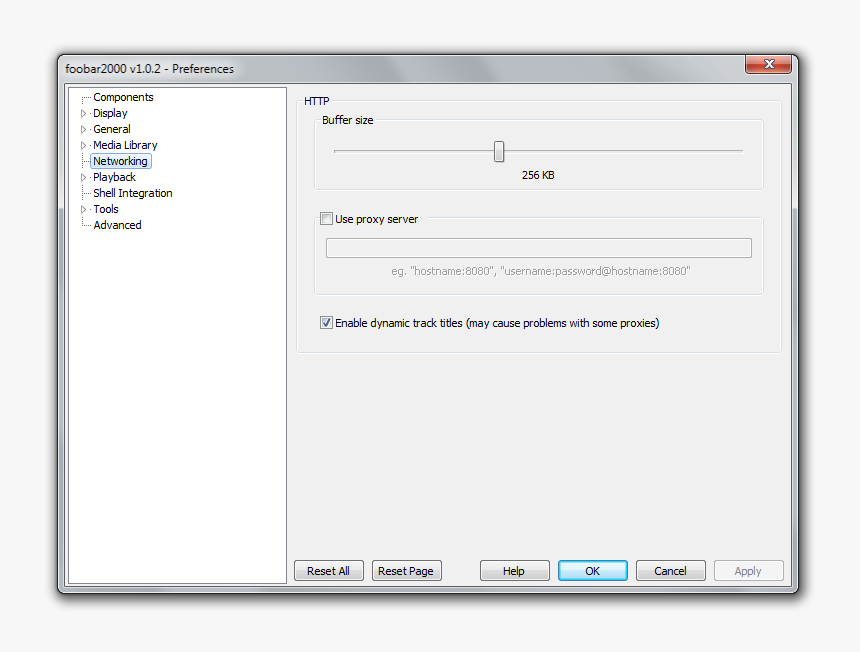This screenshot has height=652, width=860.
Task: Click the greyed-out Apply button
Action: (x=748, y=571)
